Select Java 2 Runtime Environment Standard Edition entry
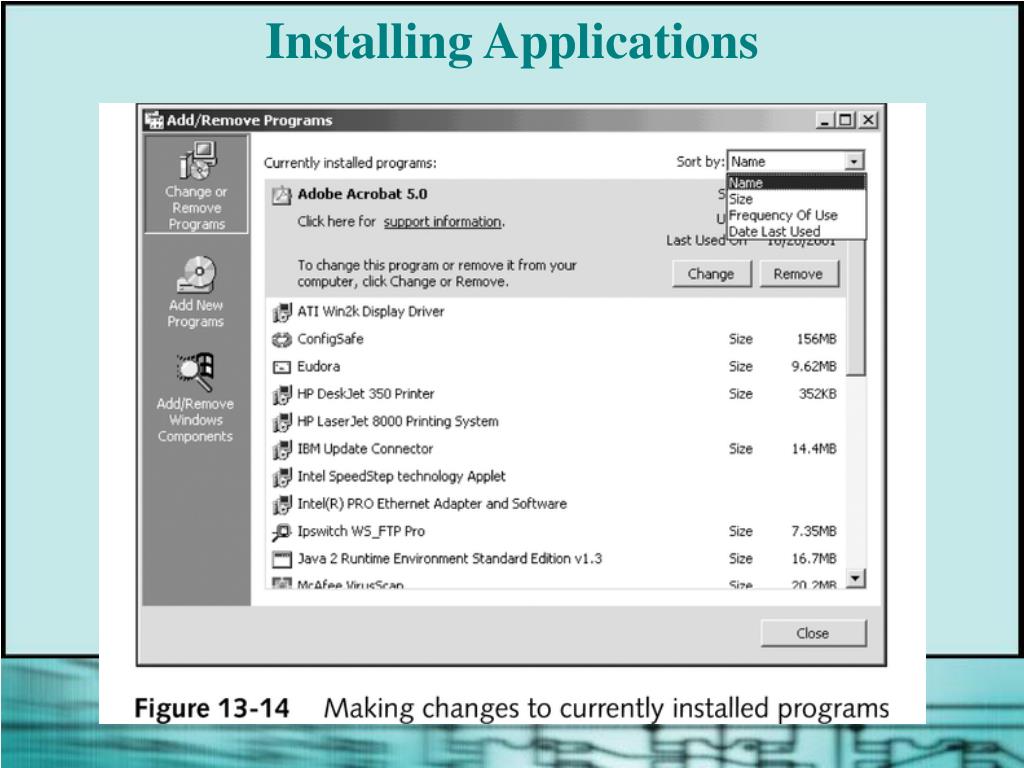The height and width of the screenshot is (768, 1024). tap(556, 559)
